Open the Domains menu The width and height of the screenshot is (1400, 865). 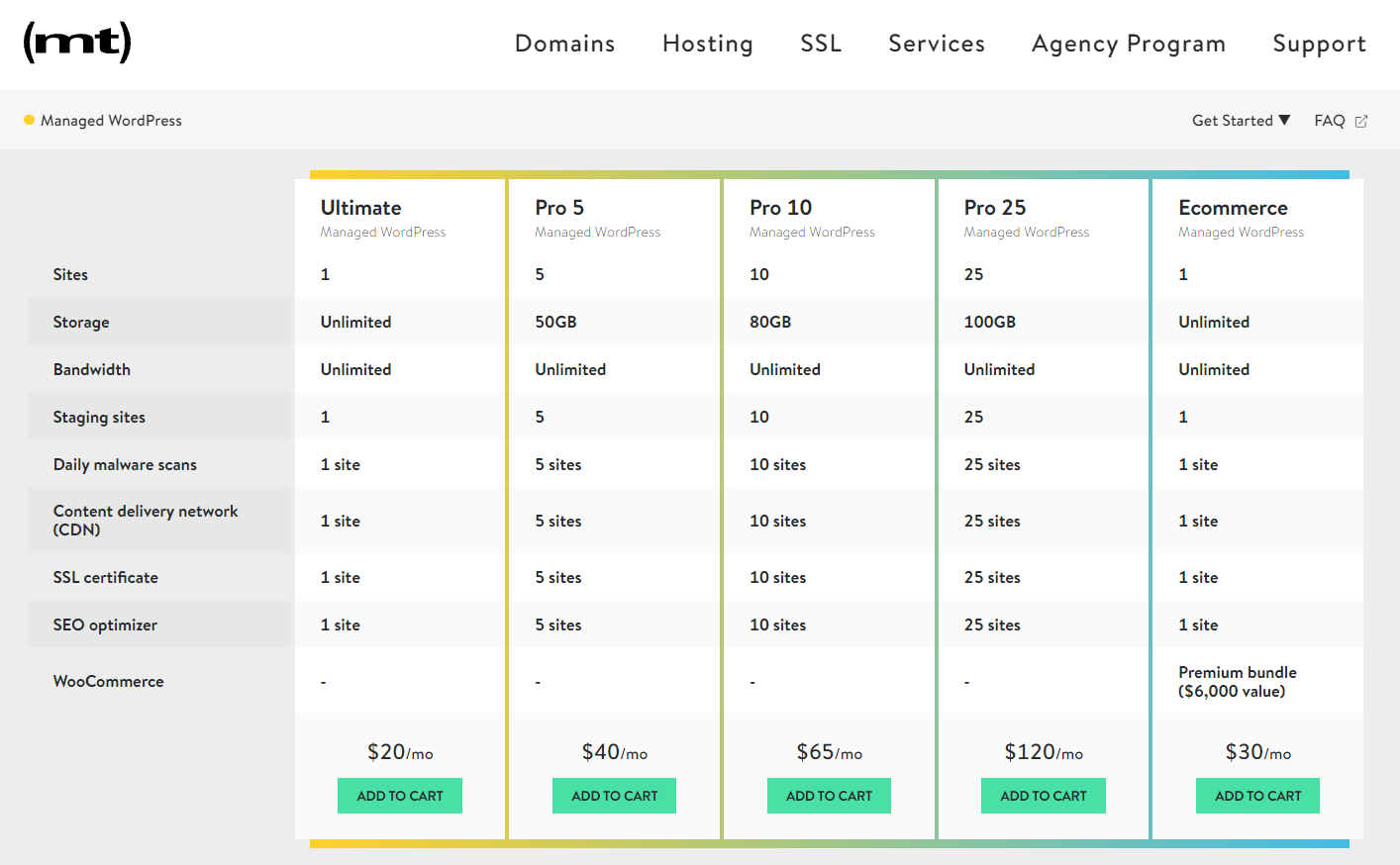[564, 44]
